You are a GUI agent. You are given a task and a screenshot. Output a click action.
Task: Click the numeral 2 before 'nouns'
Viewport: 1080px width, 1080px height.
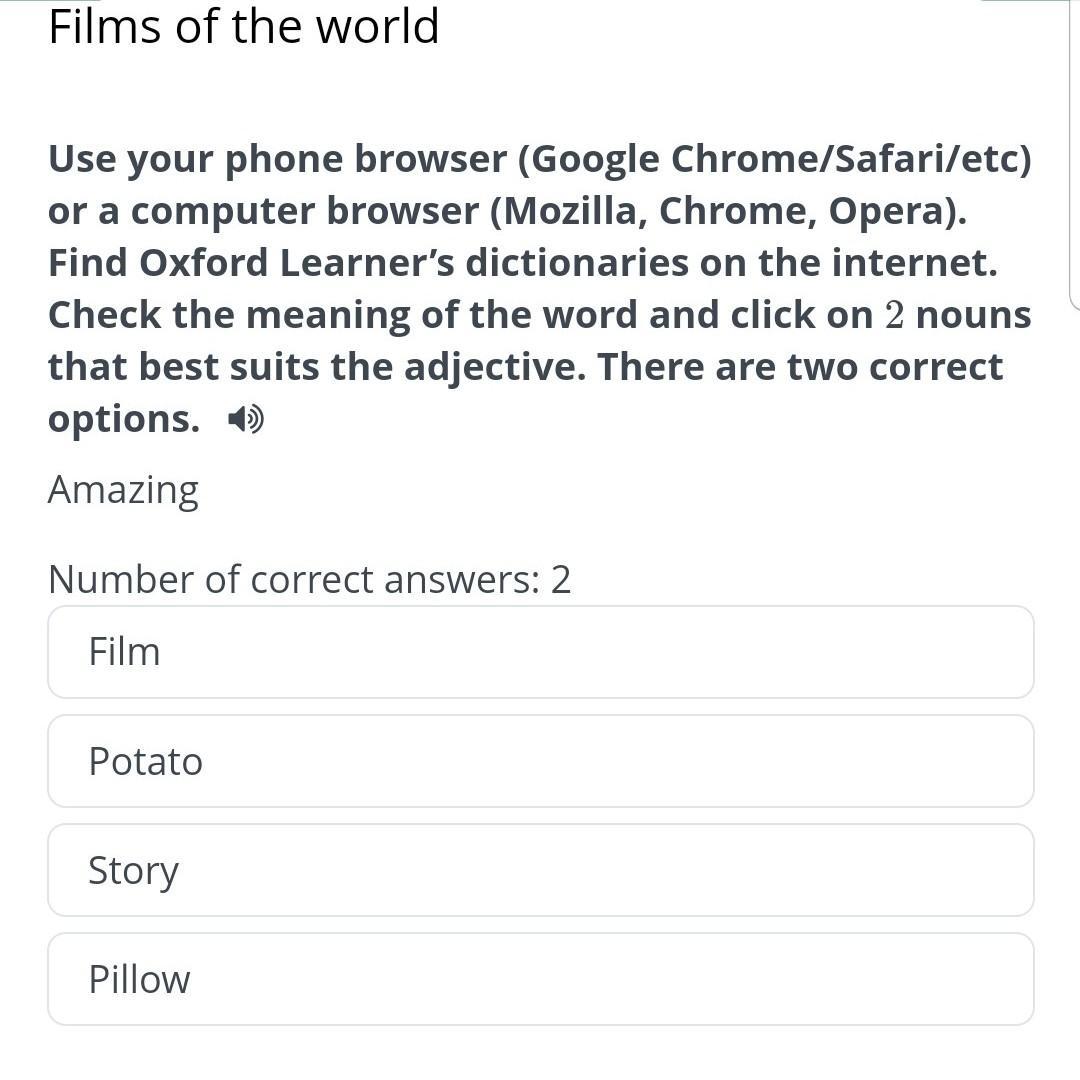[894, 315]
